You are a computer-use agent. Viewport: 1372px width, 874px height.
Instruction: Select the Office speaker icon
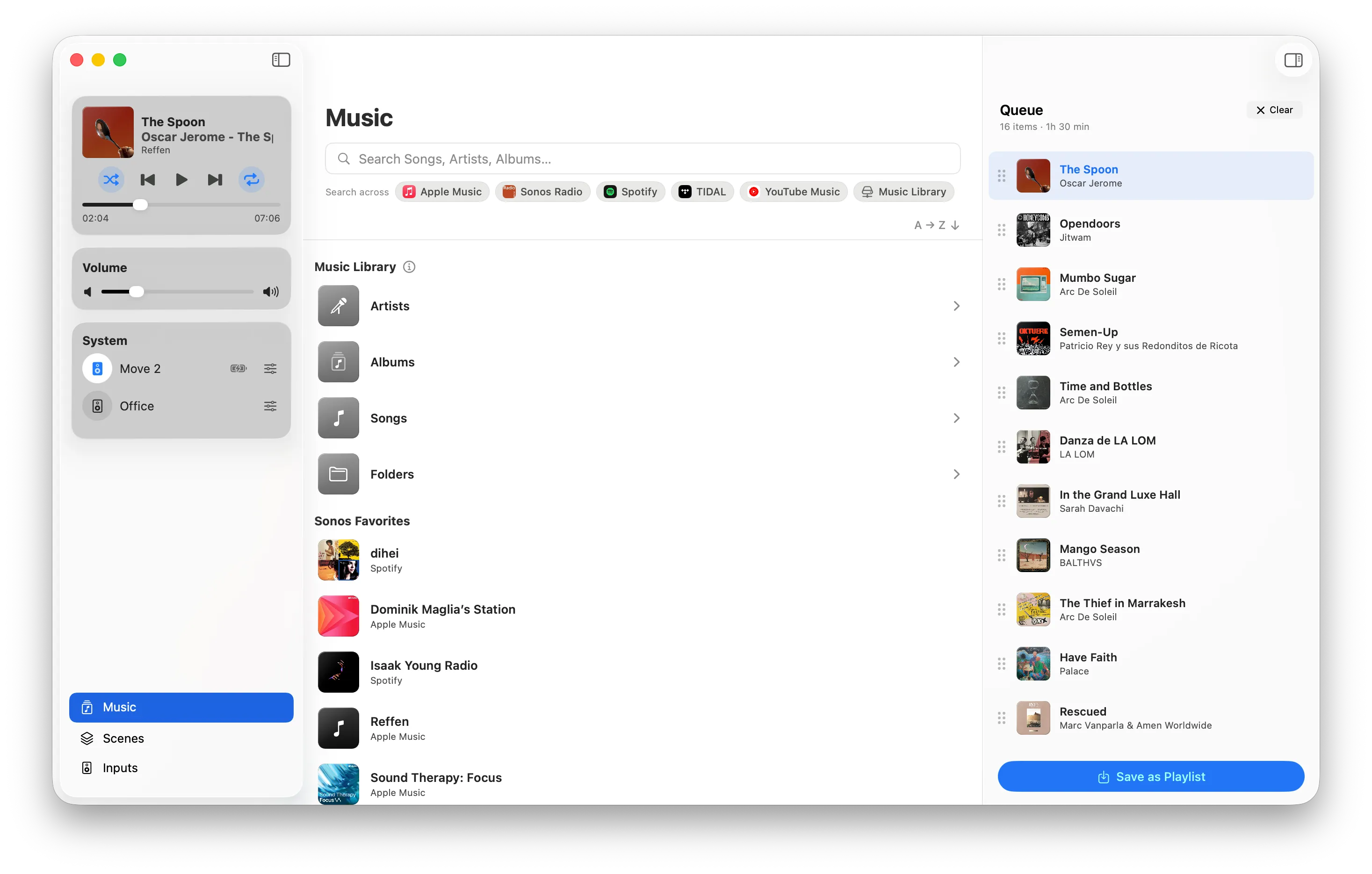click(97, 407)
